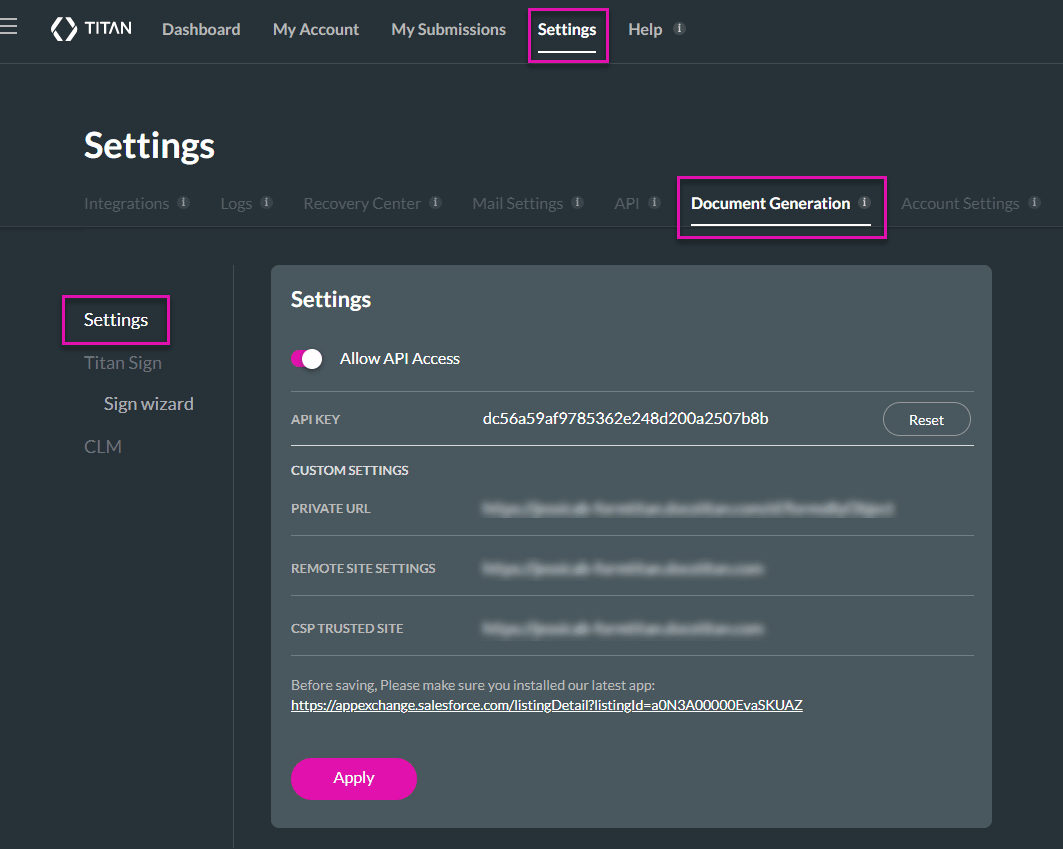The width and height of the screenshot is (1063, 849).
Task: Open My Account in top navigation
Action: tap(316, 29)
